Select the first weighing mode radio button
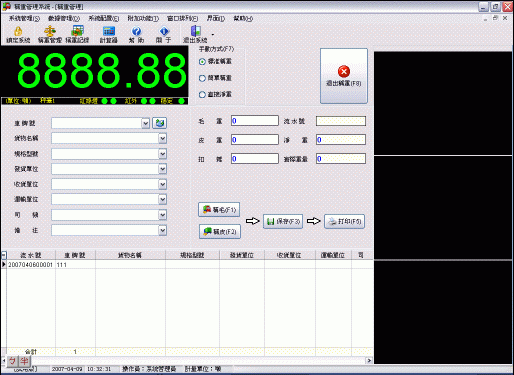The height and width of the screenshot is (375, 514). [x=202, y=62]
